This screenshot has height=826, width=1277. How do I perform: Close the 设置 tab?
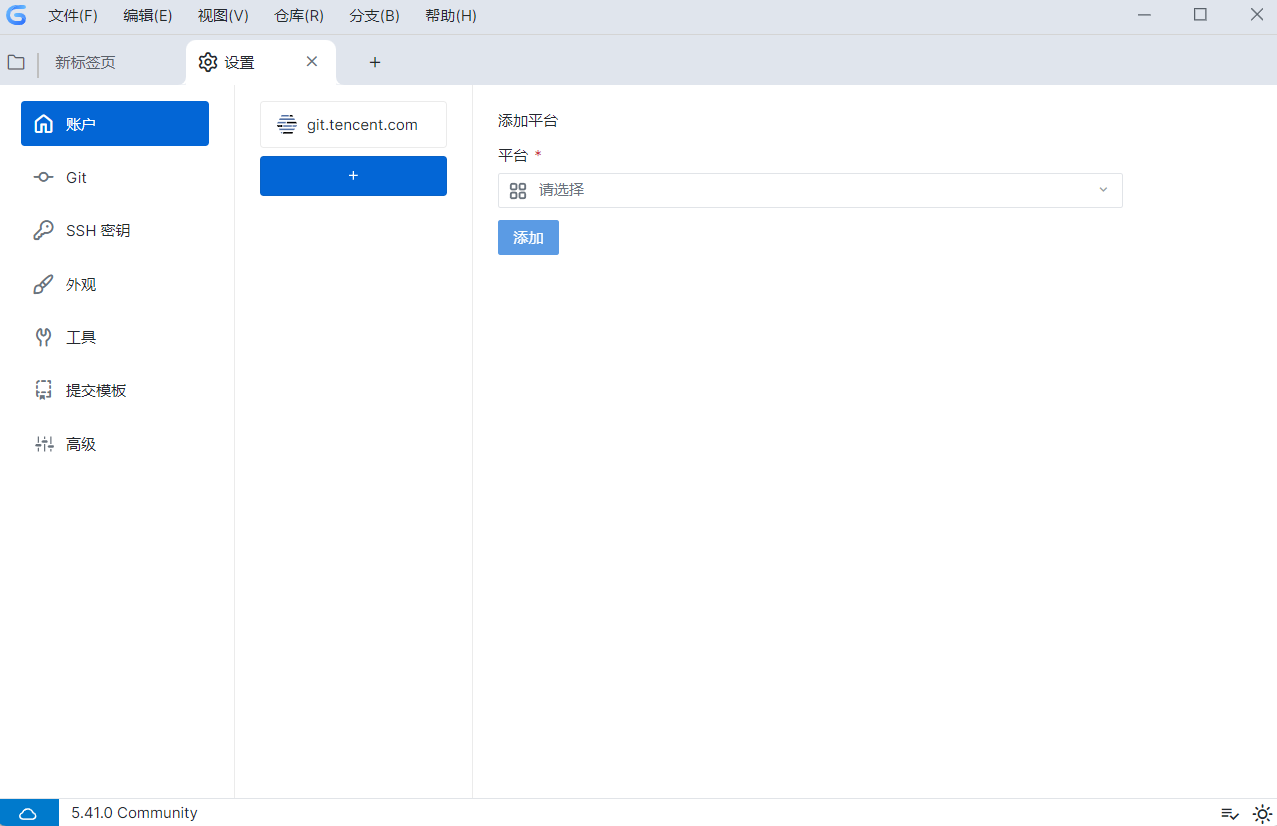pyautogui.click(x=311, y=61)
